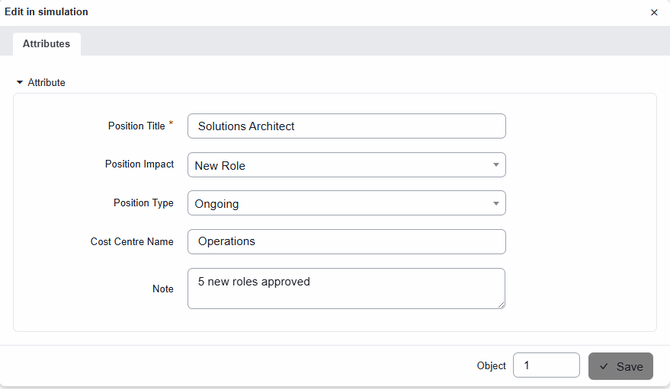Click the Cost Centre Name label
670x389 pixels.
[132, 242]
